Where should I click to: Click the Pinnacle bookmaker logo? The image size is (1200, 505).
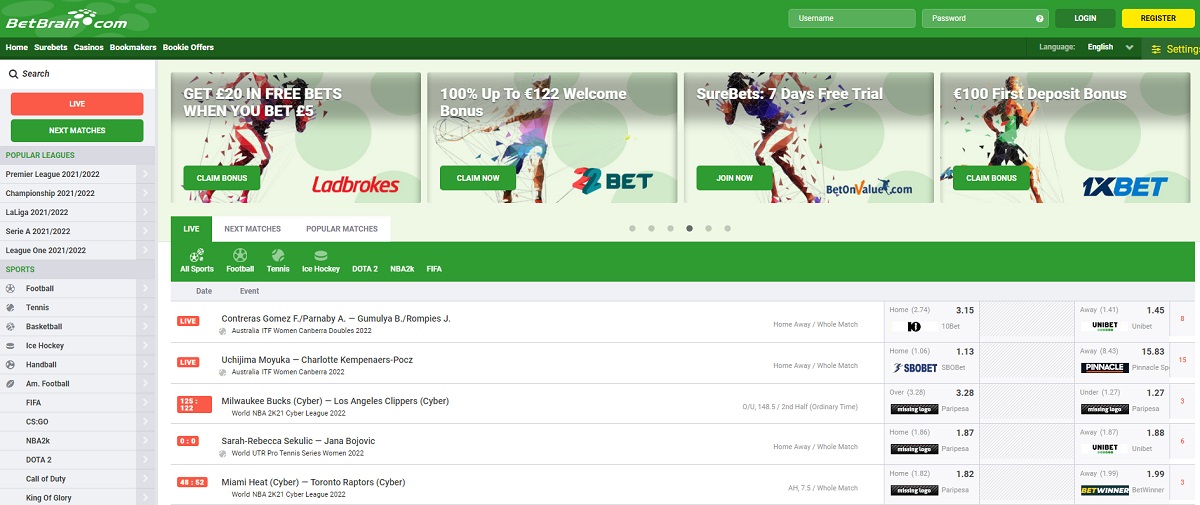1105,367
